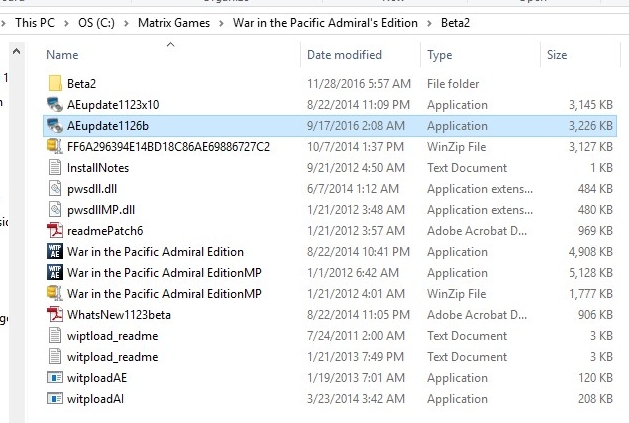Select the Beta2 folder name
The image size is (629, 423).
tap(81, 83)
